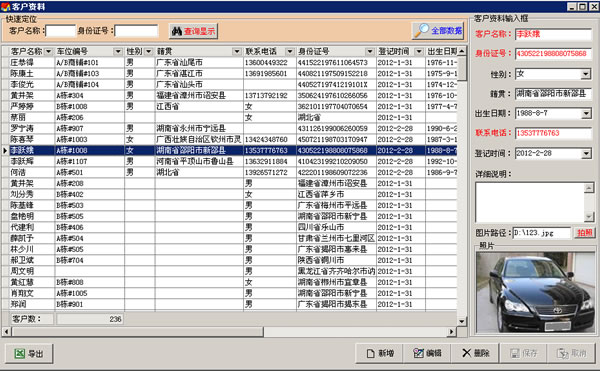
Task: Click the magnifier 全部数据 button
Action: tap(438, 30)
